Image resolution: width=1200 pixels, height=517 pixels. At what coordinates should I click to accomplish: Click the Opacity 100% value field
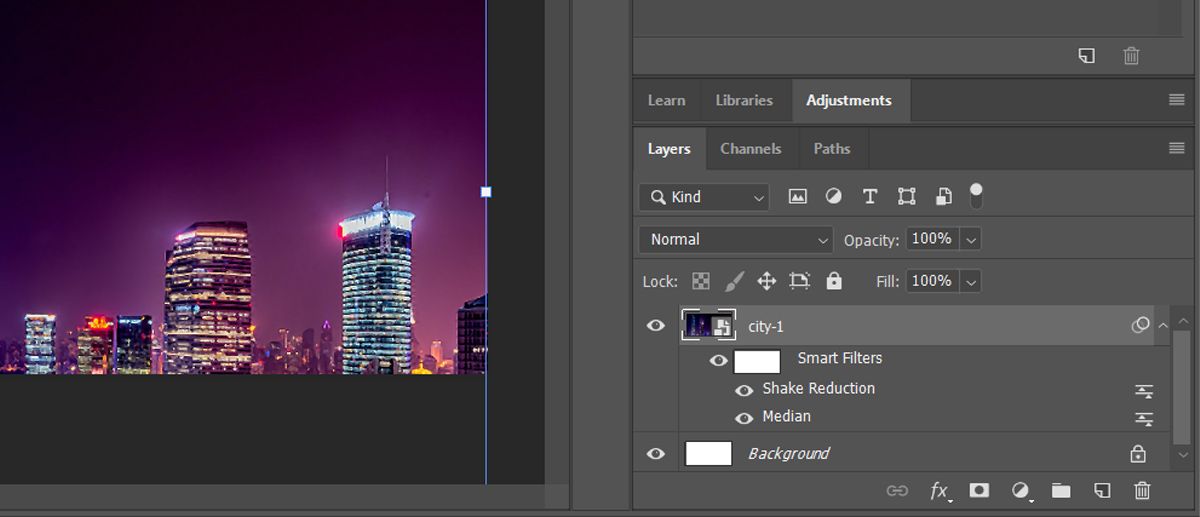[932, 239]
